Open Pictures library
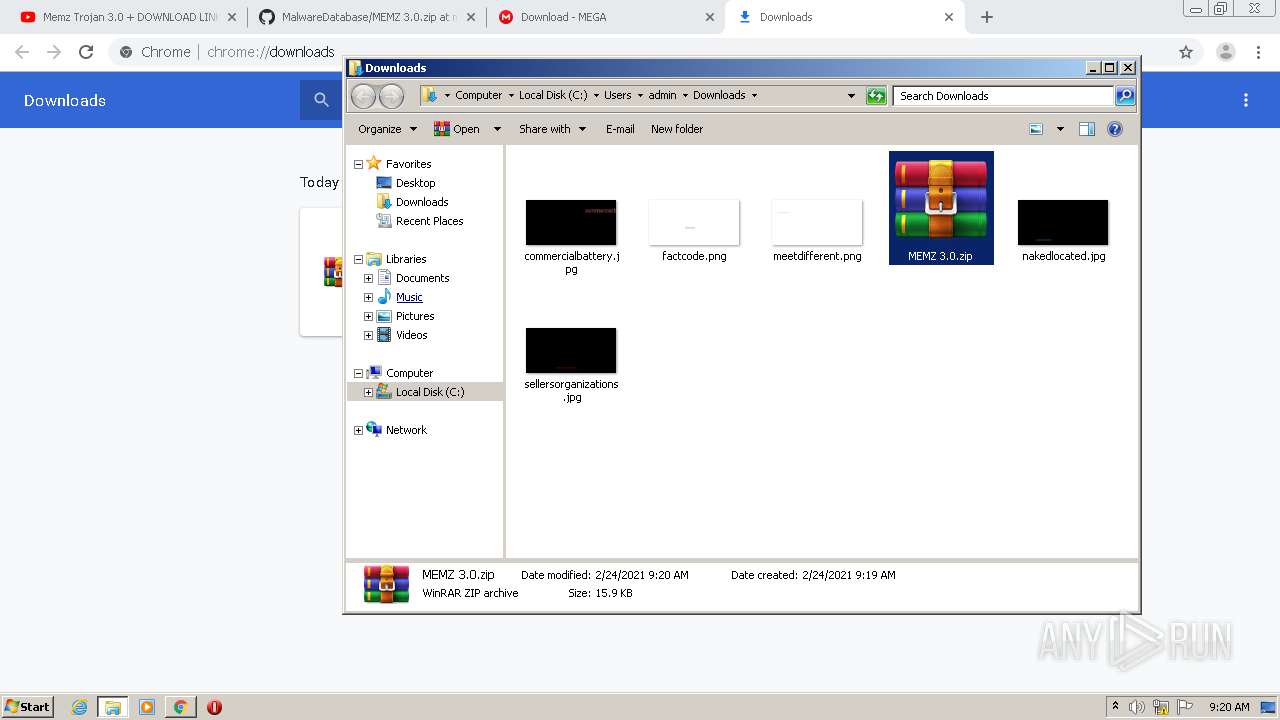Screen dimensions: 1280x720 point(415,316)
